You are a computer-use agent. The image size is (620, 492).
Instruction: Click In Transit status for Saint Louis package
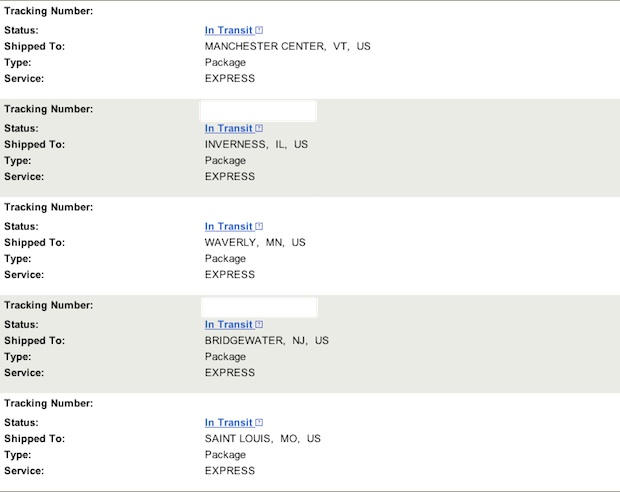(x=228, y=422)
